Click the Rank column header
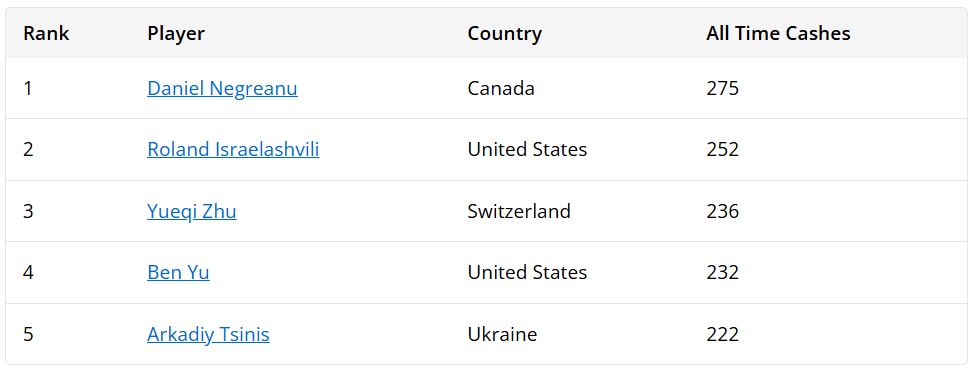This screenshot has height=371, width=974. [x=47, y=33]
